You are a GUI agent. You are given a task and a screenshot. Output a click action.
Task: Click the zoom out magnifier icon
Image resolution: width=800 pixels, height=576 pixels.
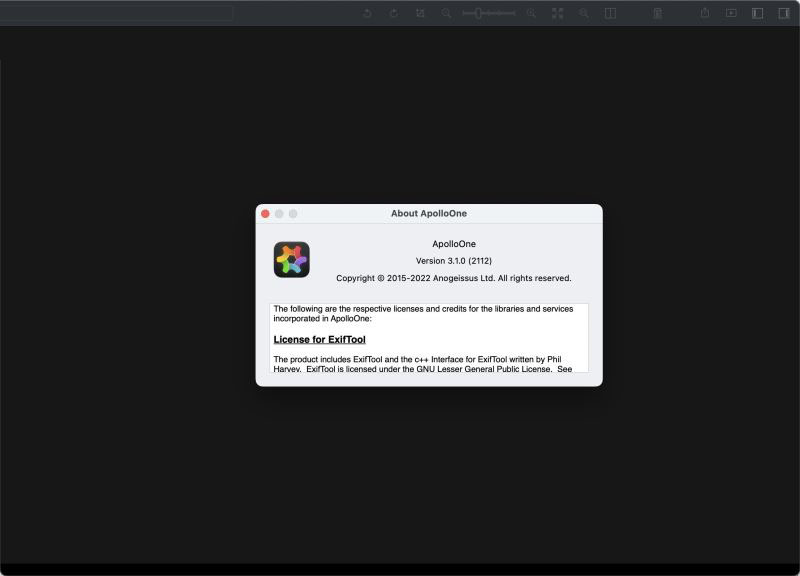[x=446, y=13]
